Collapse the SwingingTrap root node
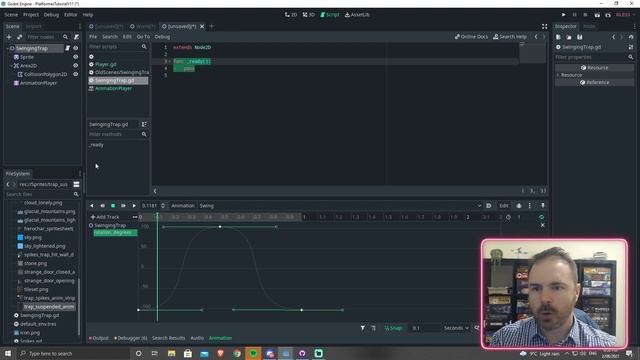This screenshot has height=360, width=640. pos(8,48)
